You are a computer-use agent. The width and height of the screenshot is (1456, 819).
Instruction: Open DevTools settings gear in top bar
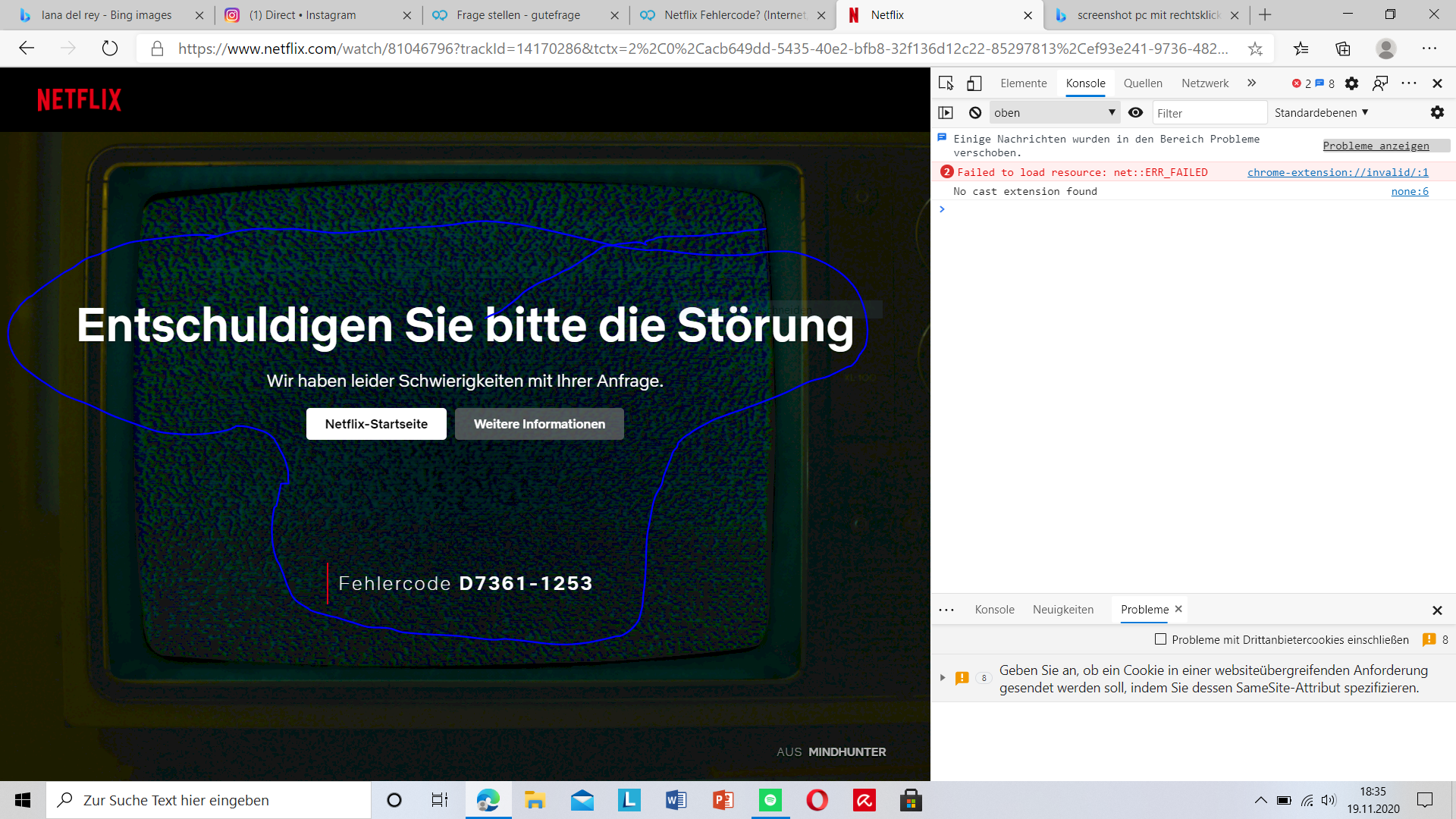click(x=1351, y=83)
